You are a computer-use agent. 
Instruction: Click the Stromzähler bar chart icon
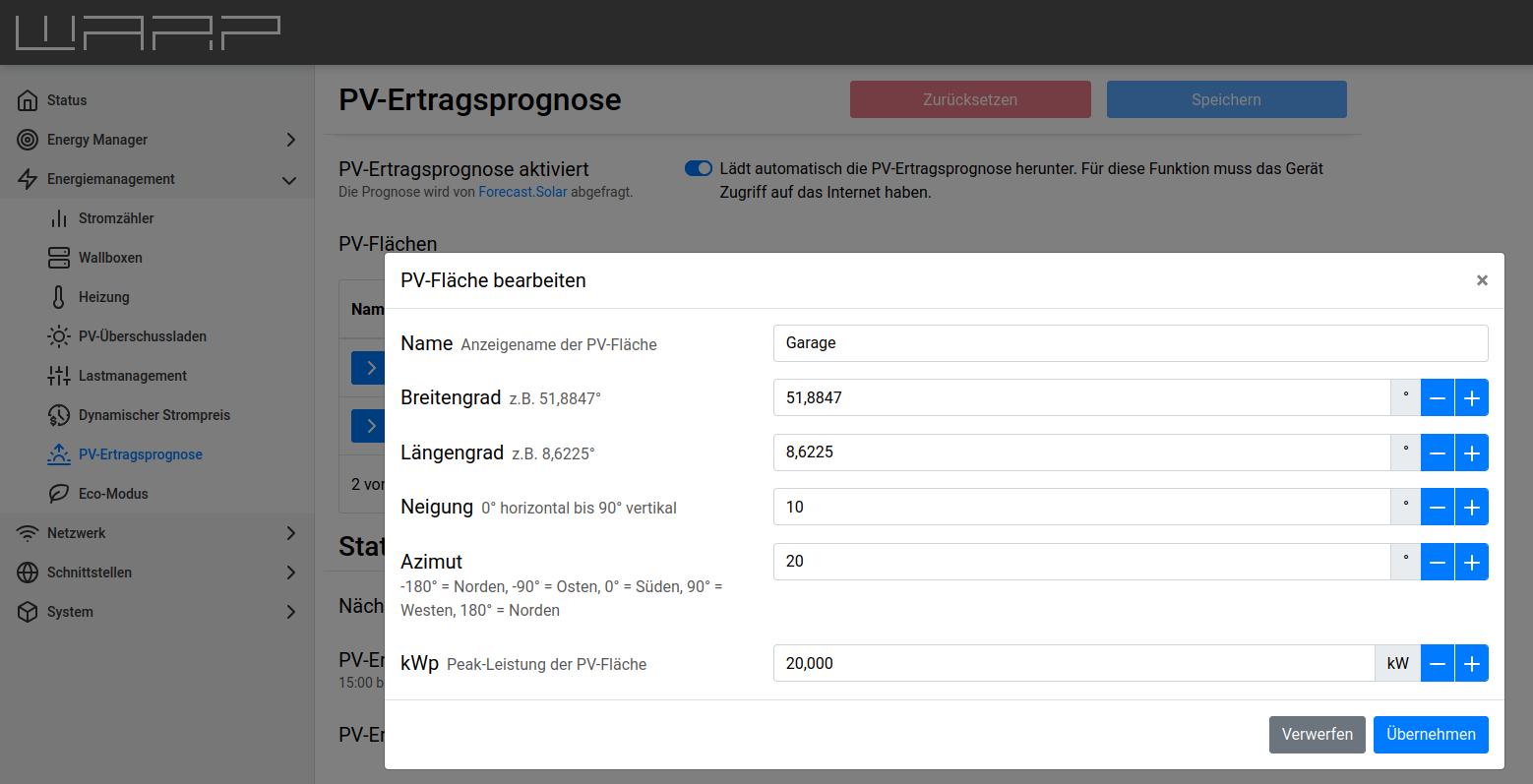click(x=59, y=218)
